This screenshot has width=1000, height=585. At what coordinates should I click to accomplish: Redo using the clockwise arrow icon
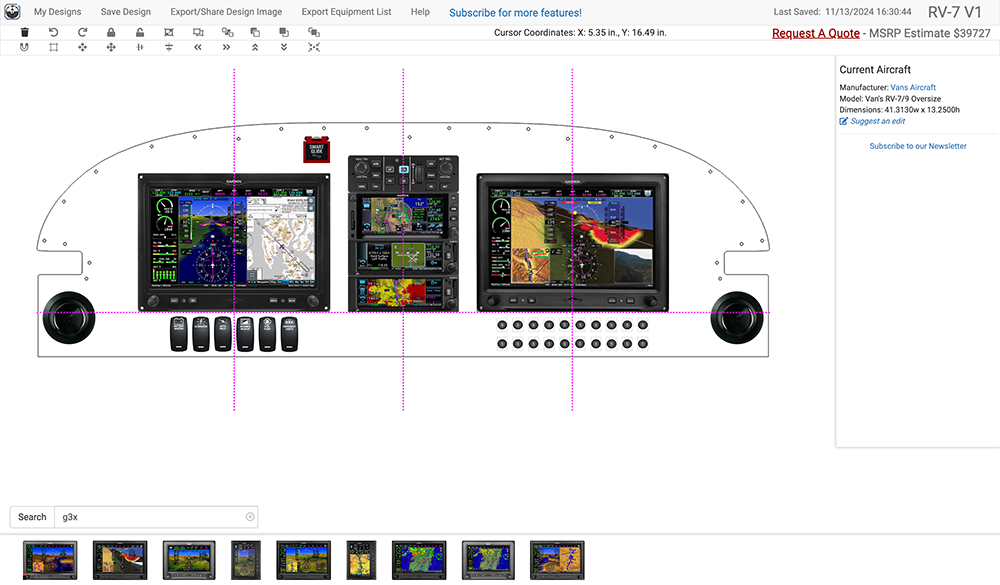pyautogui.click(x=82, y=33)
